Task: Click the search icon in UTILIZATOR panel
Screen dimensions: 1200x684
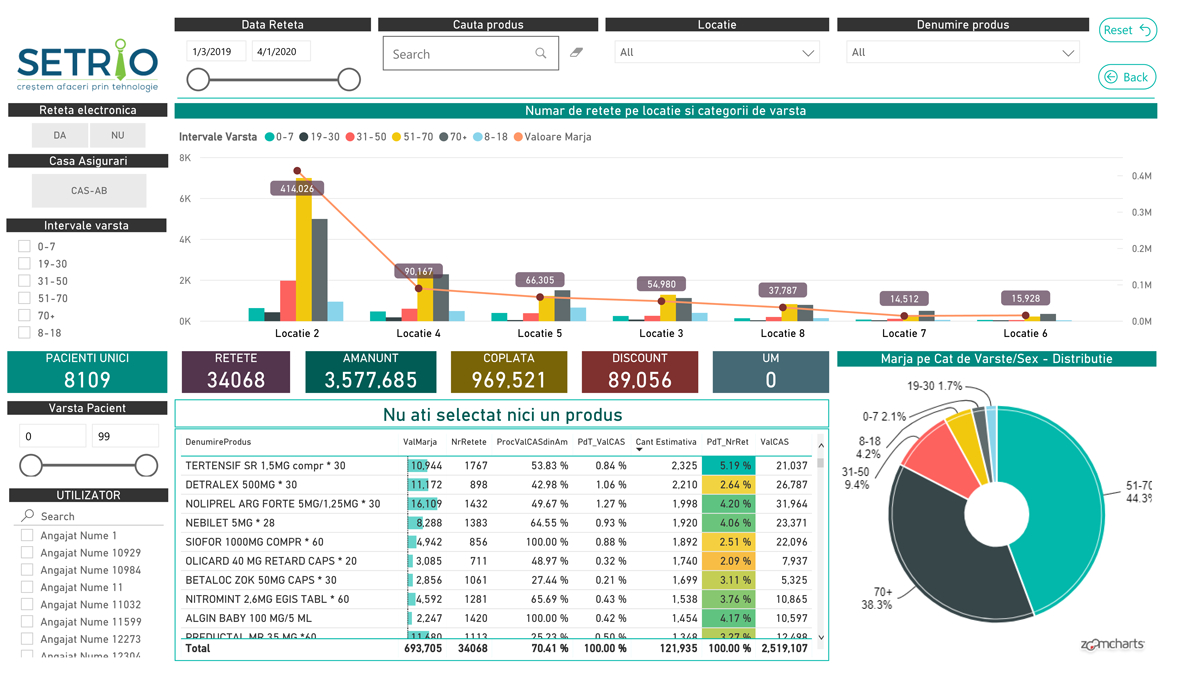Action: coord(28,516)
